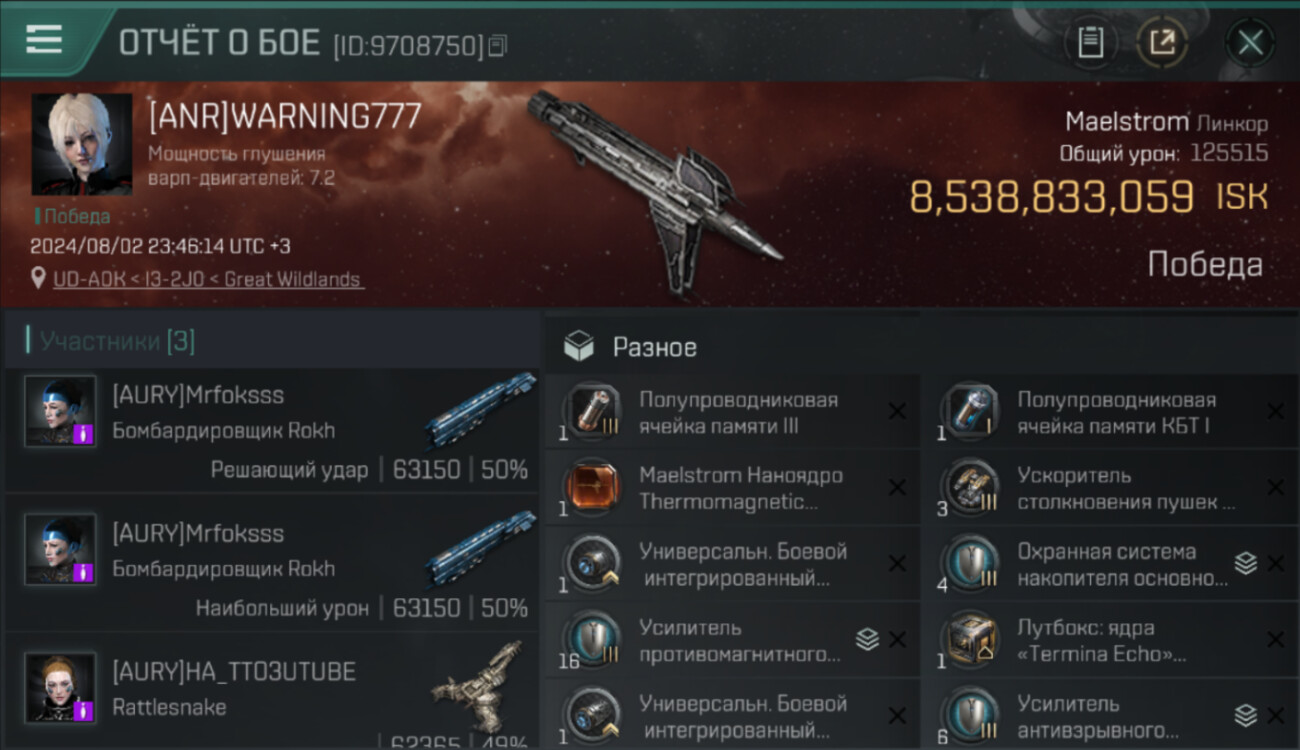Expand stack for Охранная система накопителя
1300x750 pixels.
coord(1245,563)
